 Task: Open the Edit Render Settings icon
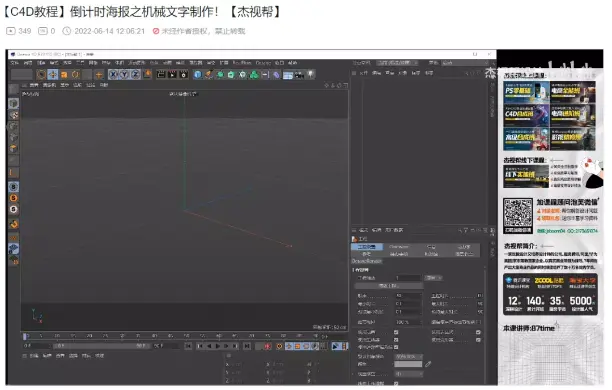point(183,74)
